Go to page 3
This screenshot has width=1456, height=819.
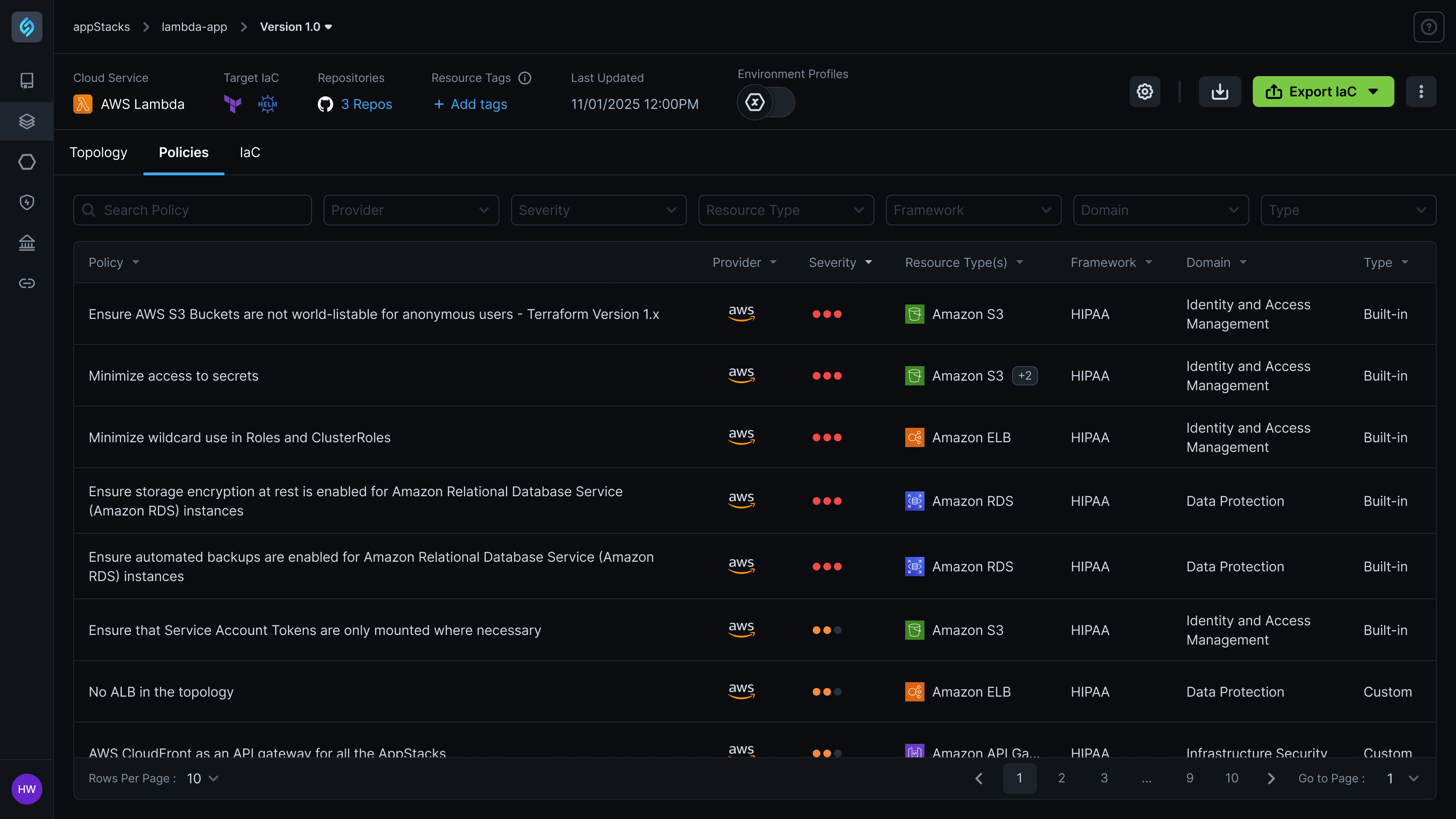[x=1104, y=778]
